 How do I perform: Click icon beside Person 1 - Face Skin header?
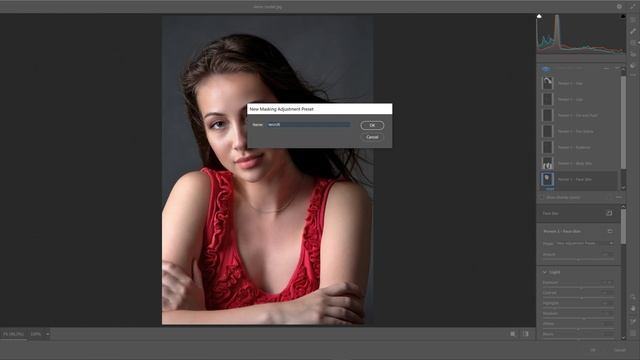click(x=610, y=231)
